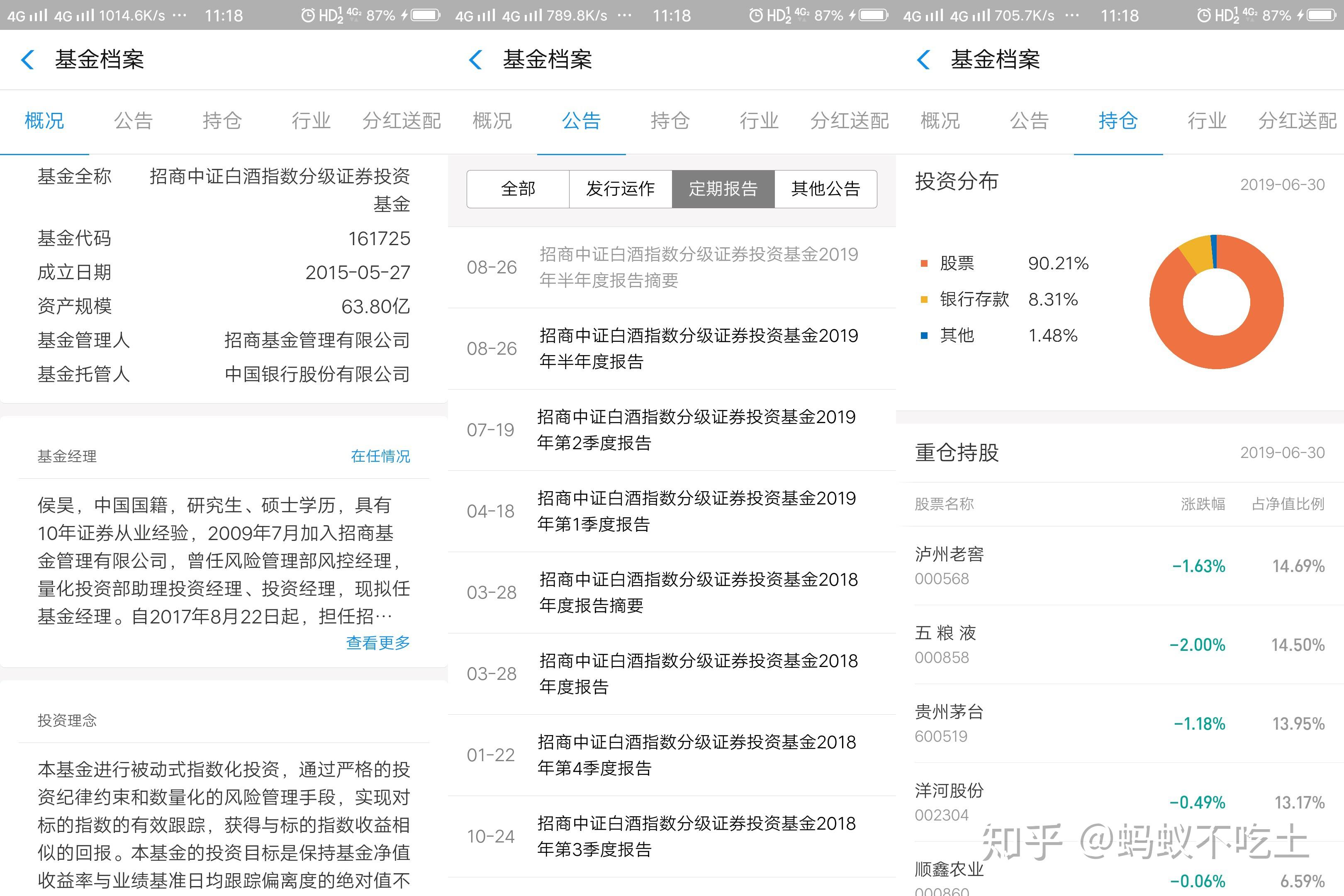Click the blue 其他 legend swatch

point(924,336)
